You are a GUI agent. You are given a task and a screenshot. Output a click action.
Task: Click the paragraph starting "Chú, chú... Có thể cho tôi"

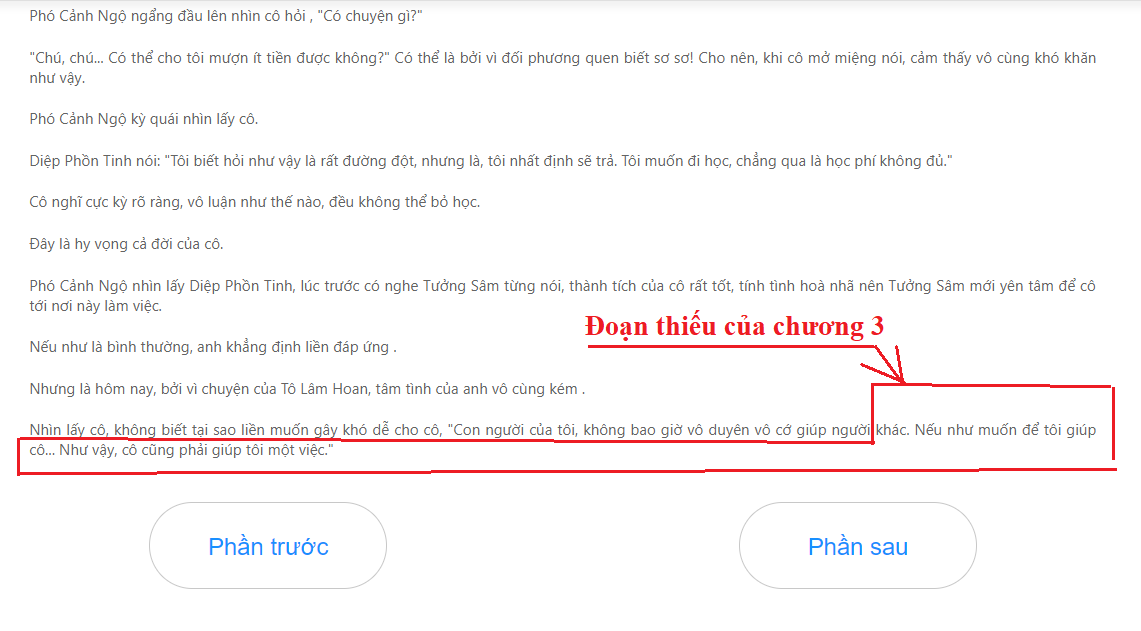[562, 68]
